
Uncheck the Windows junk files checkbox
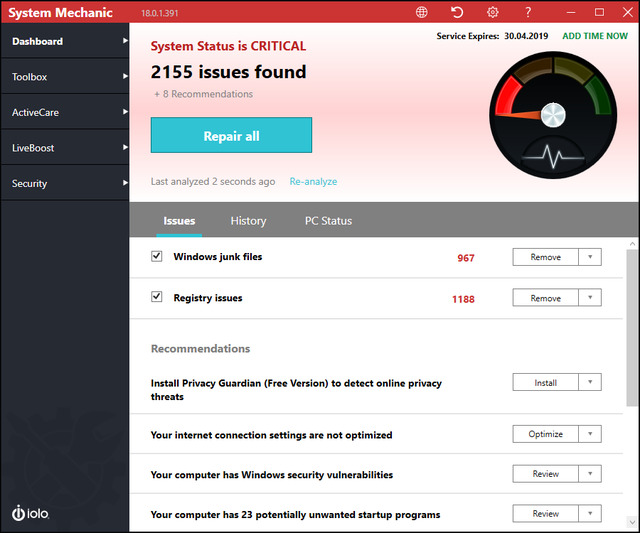[156, 256]
